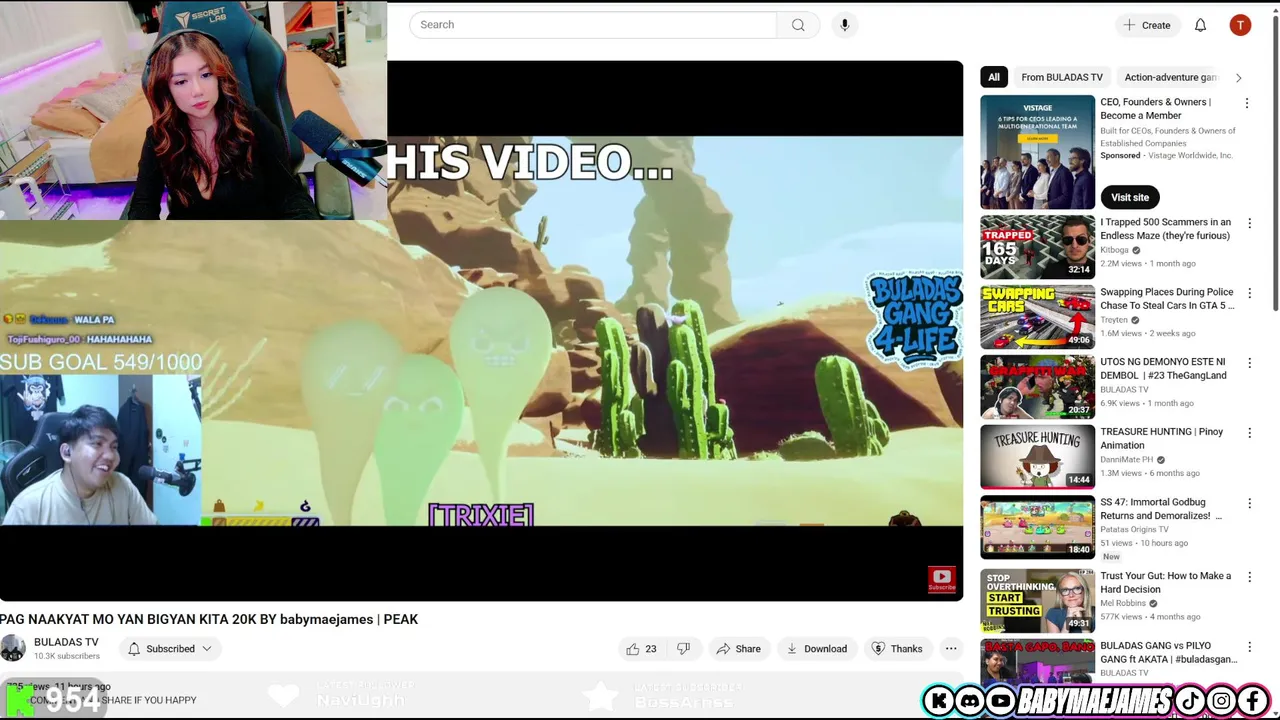This screenshot has height=720, width=1280.
Task: Open the Vistage CEO ad thumbnail
Action: [x=1038, y=152]
